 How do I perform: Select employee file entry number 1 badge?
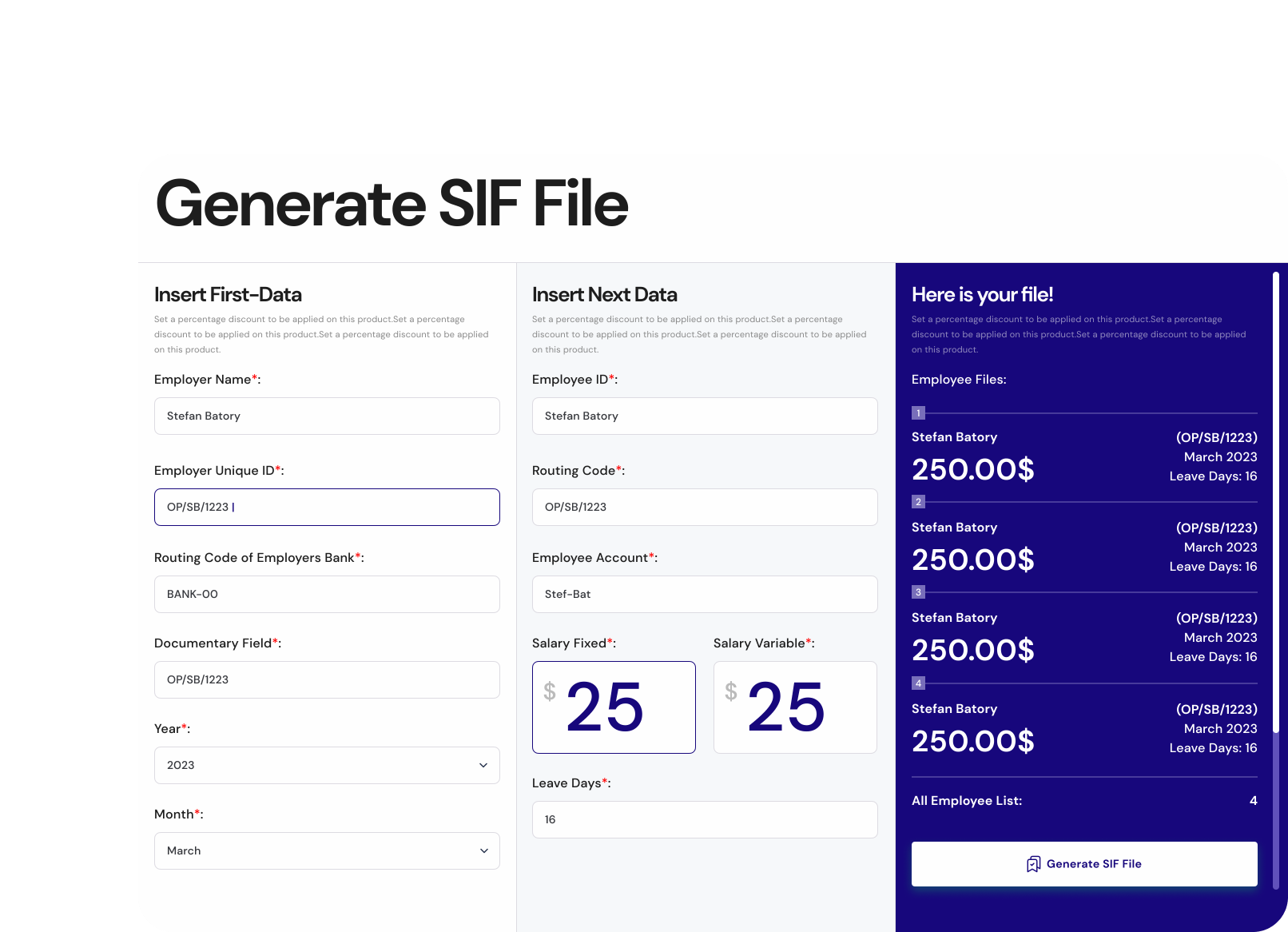[x=919, y=413]
